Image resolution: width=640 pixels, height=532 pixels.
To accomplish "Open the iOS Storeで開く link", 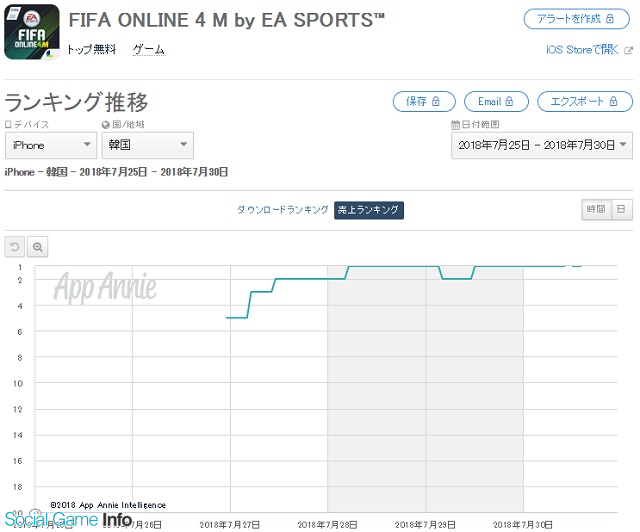I will point(584,49).
